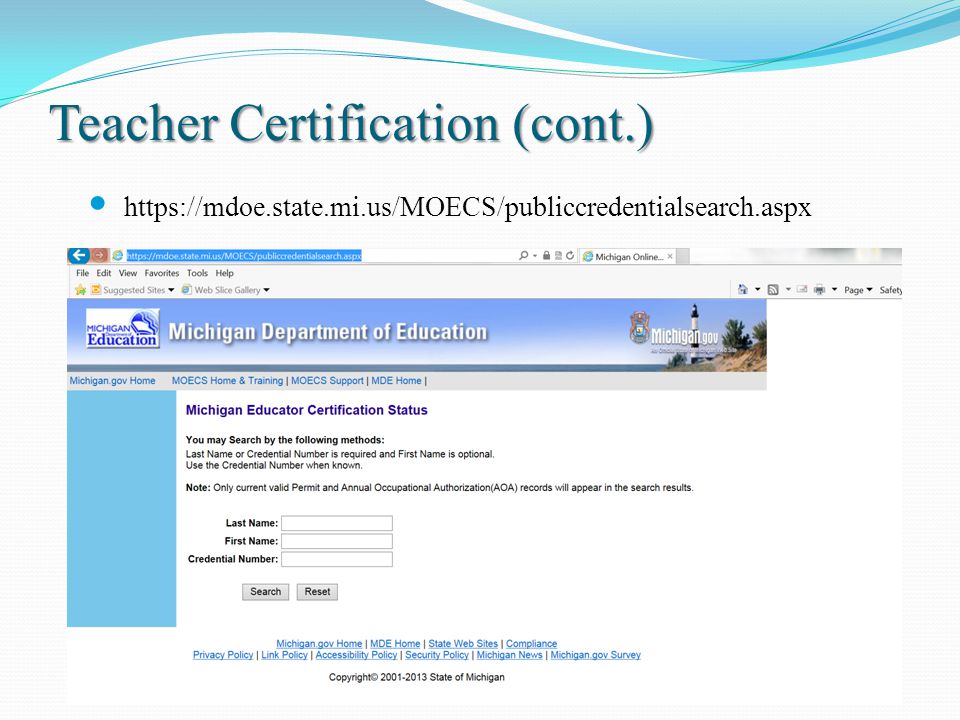Click the Search button
The height and width of the screenshot is (720, 960).
[x=265, y=592]
